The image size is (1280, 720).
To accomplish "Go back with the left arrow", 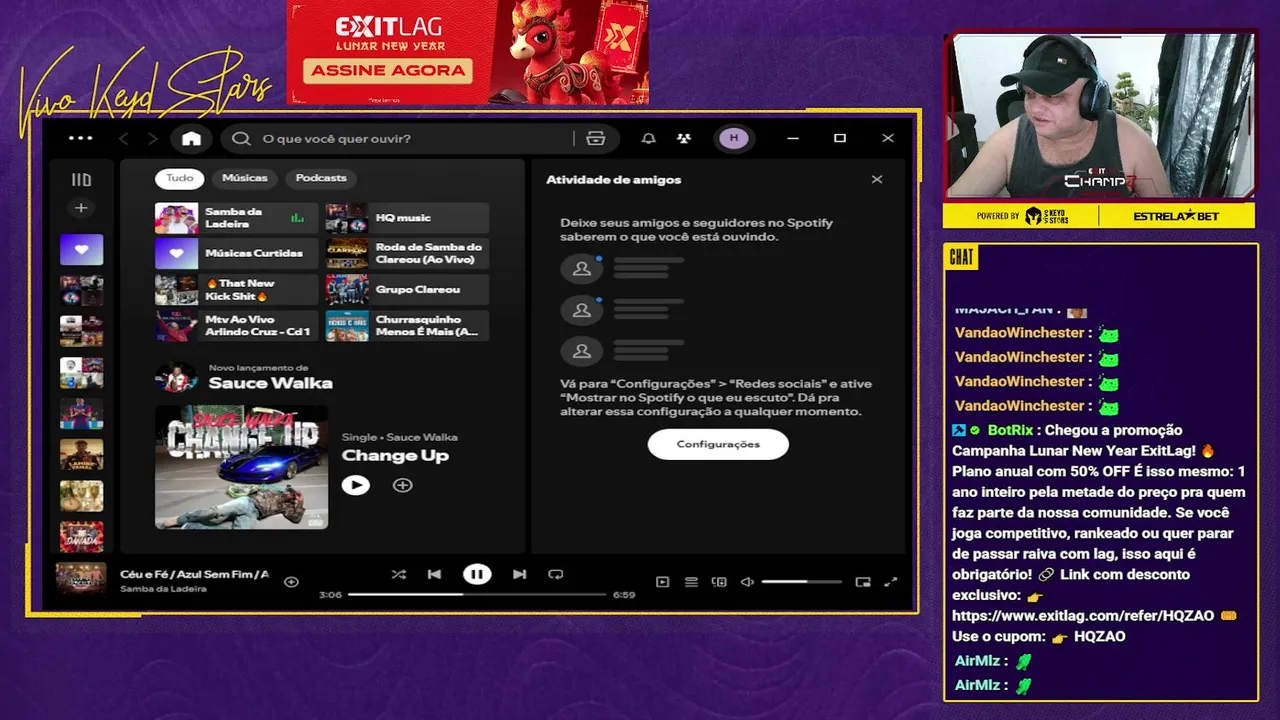I will pyautogui.click(x=124, y=138).
